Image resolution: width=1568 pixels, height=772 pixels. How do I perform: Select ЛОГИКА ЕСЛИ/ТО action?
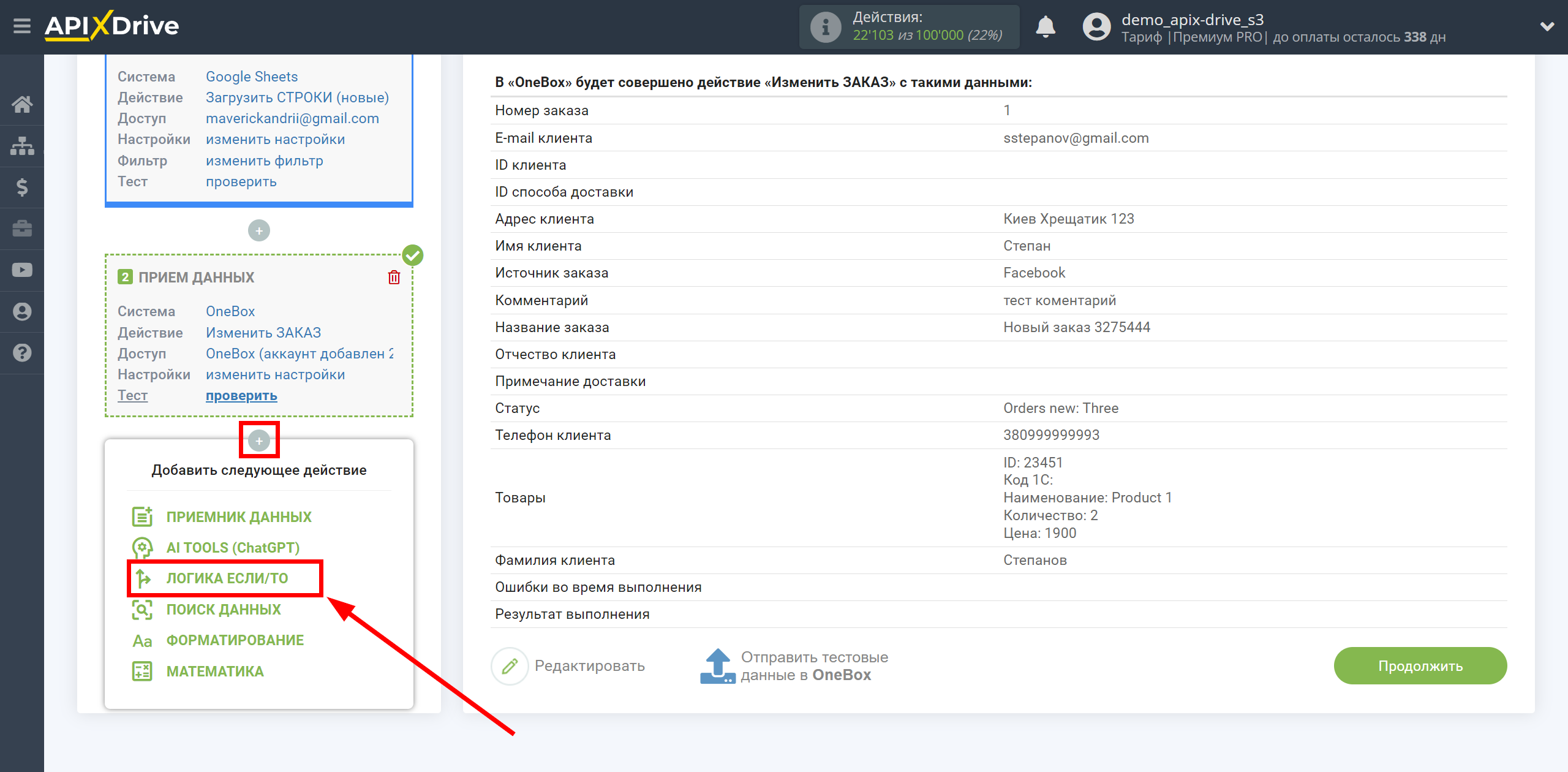click(227, 578)
